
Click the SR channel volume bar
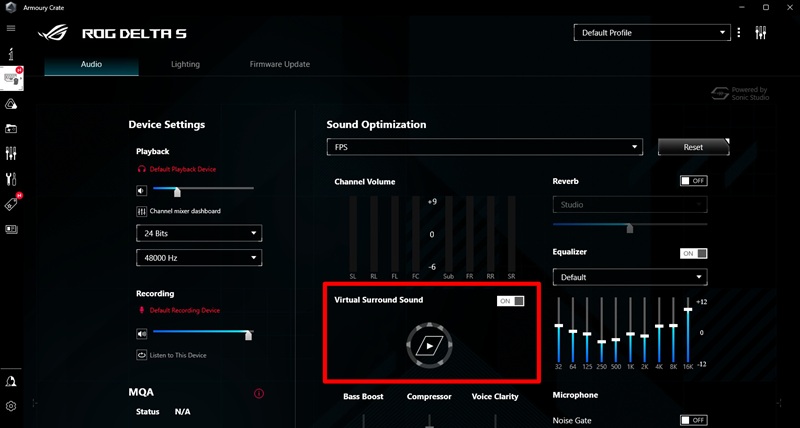tap(511, 234)
